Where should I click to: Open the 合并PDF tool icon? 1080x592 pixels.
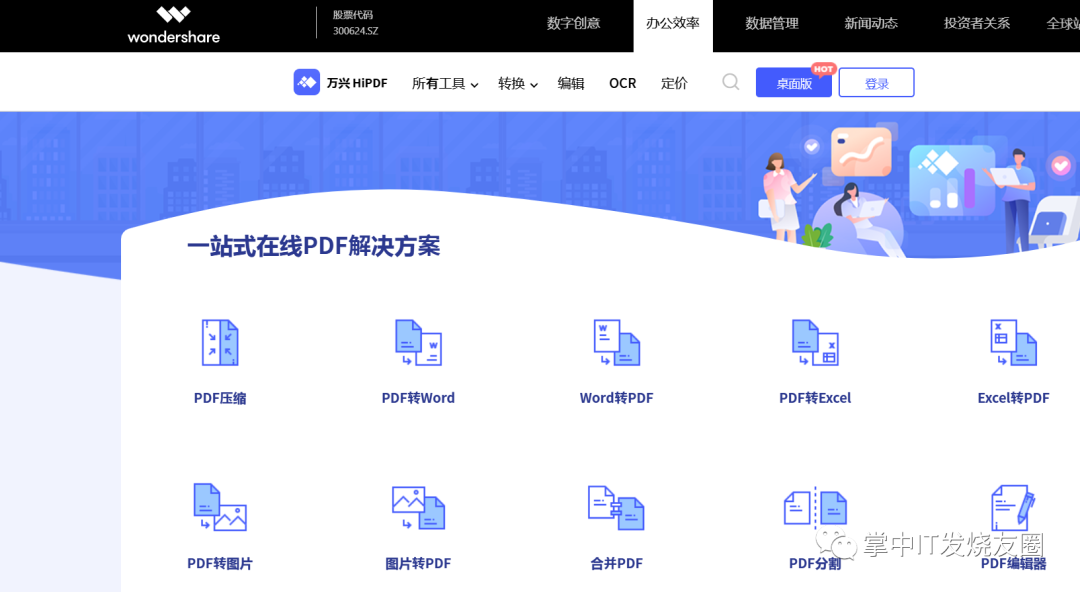coord(616,507)
